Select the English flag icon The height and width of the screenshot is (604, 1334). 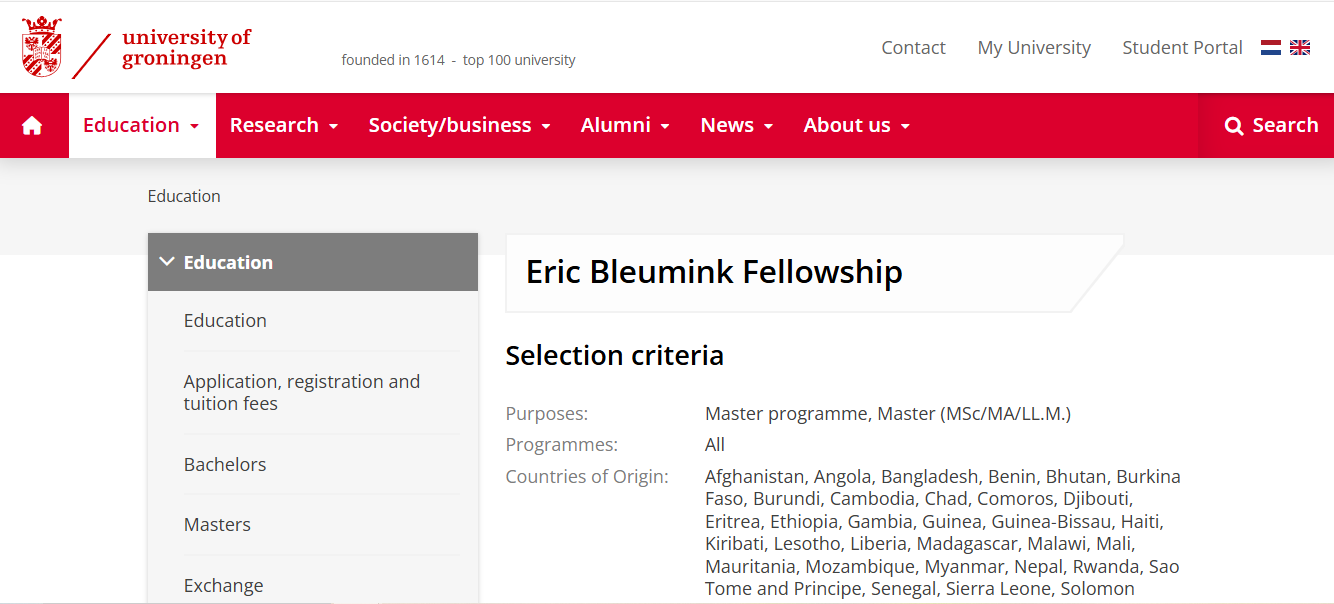(x=1300, y=47)
